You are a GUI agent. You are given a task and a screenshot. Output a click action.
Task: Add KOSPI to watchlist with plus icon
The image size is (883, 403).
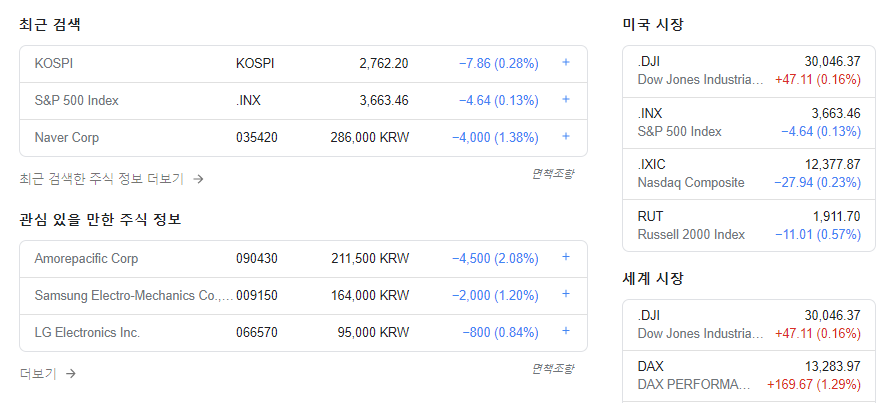tap(566, 62)
